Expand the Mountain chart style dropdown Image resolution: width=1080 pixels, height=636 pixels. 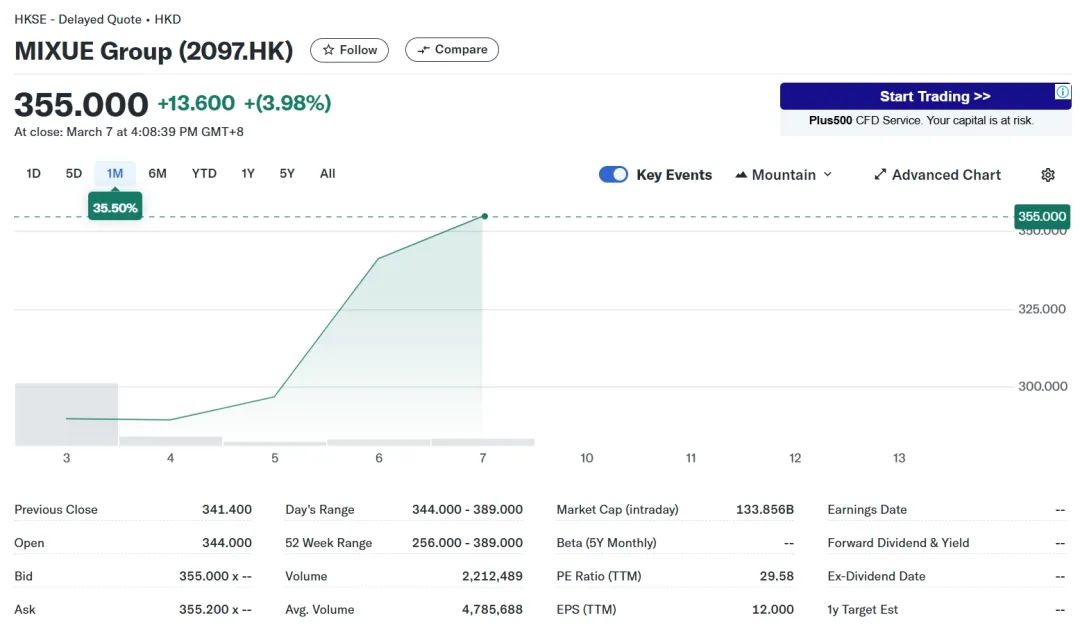(x=827, y=175)
